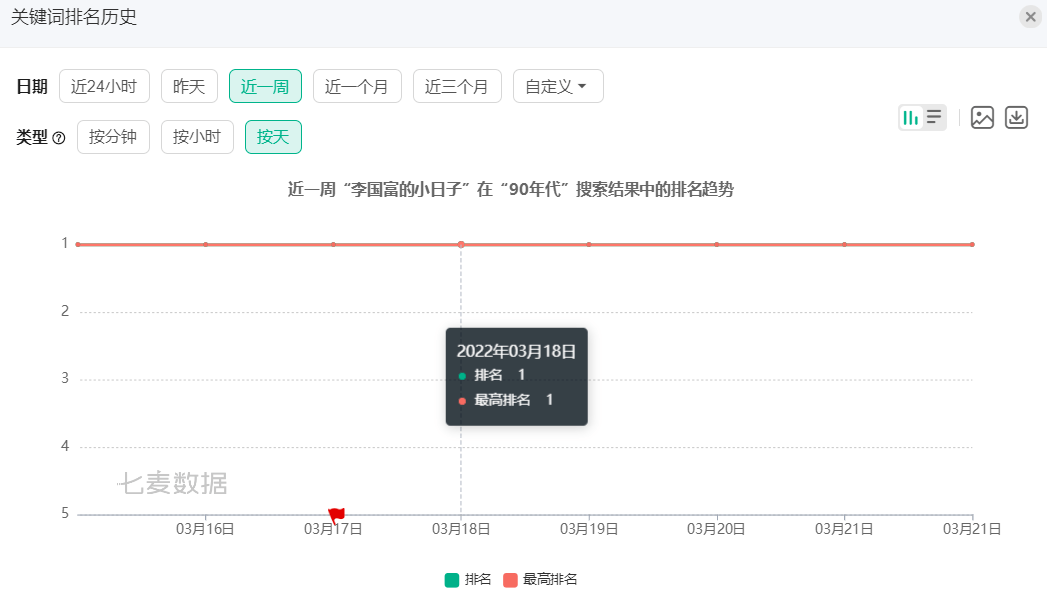Screen dimensions: 1047x614
Task: Switch to list view icon
Action: pos(934,118)
